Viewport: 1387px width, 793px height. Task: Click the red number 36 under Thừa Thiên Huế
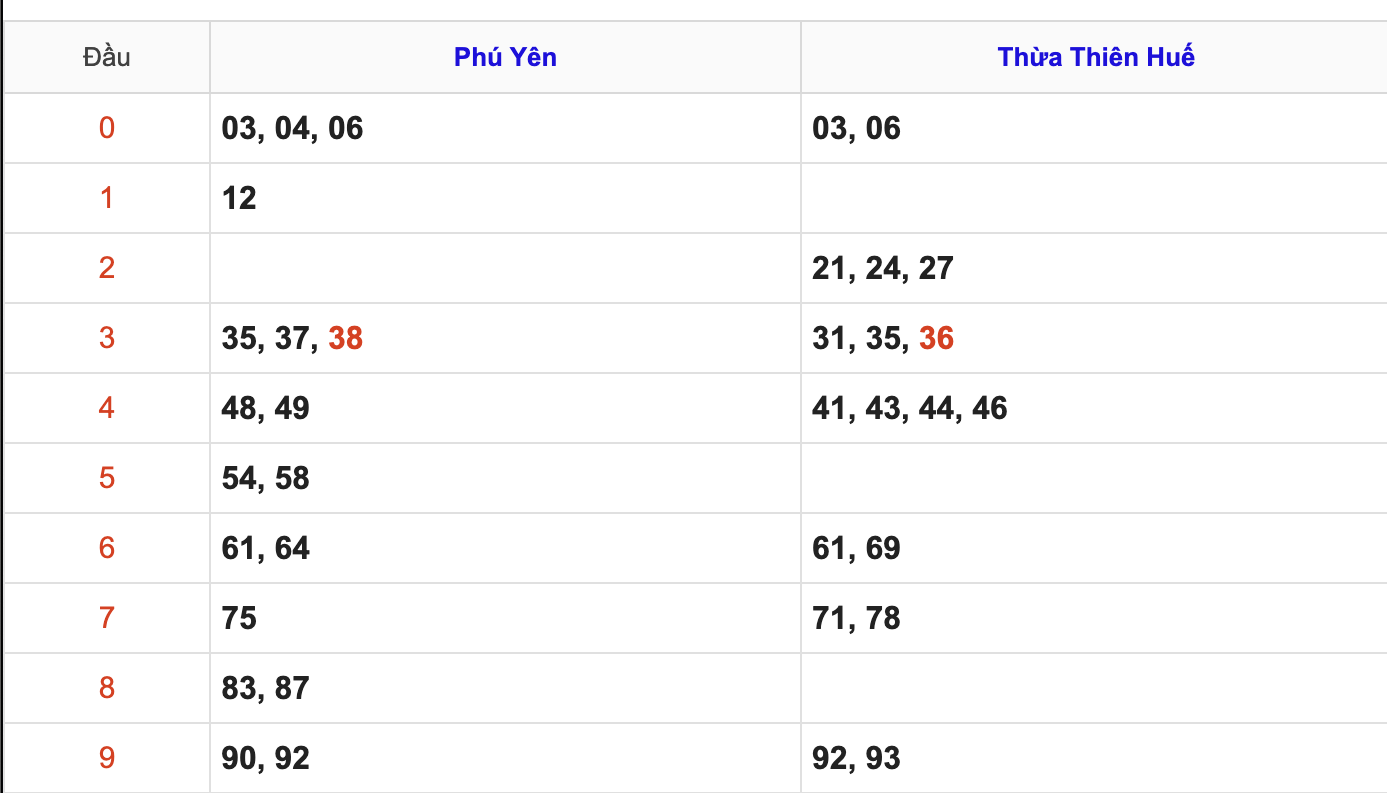[x=936, y=338]
